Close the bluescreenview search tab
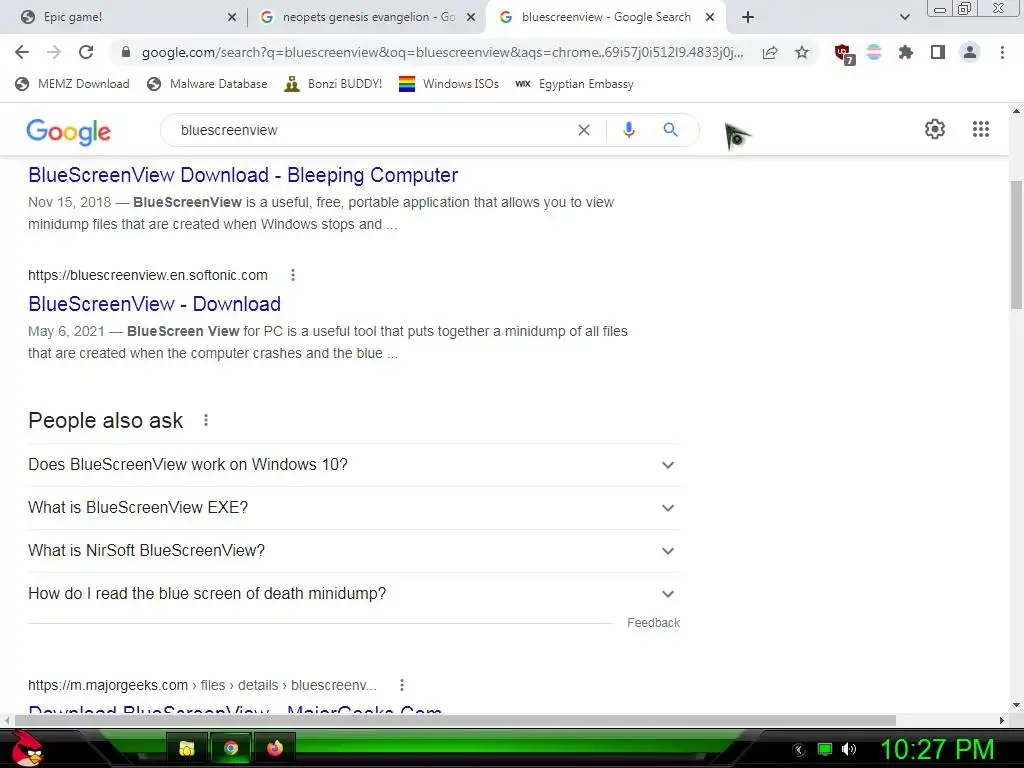 [710, 18]
